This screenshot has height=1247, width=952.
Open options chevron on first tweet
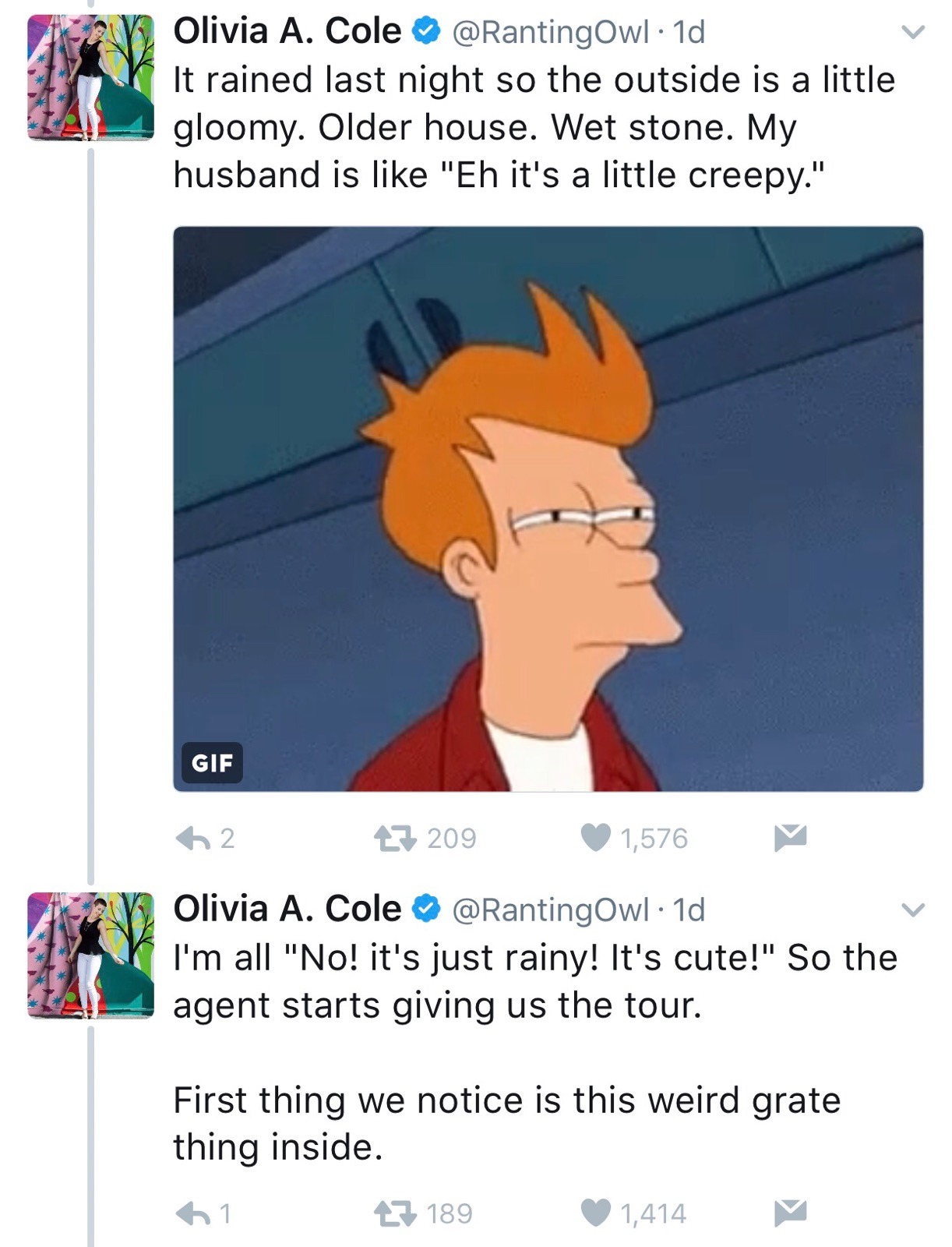click(912, 33)
